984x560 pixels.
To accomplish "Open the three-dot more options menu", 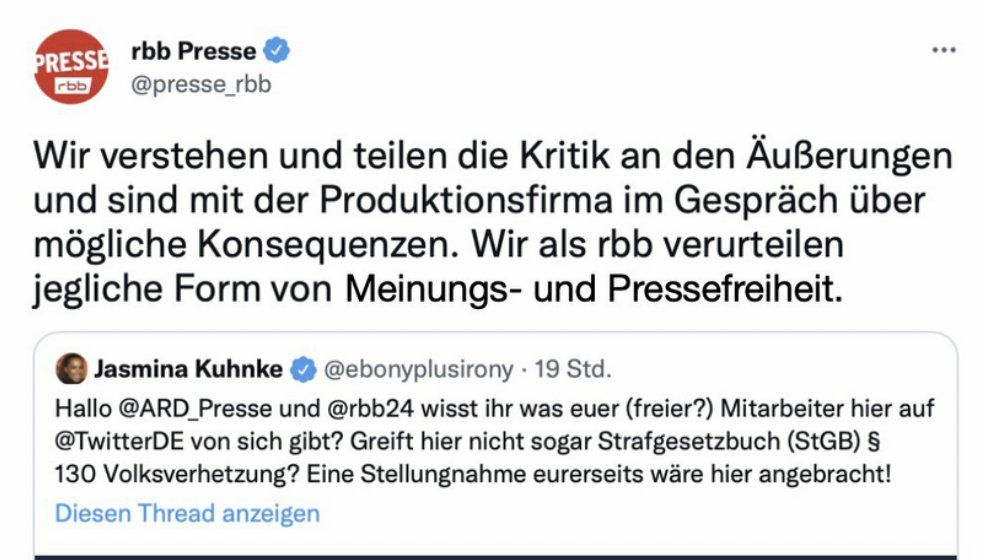I will (x=943, y=51).
